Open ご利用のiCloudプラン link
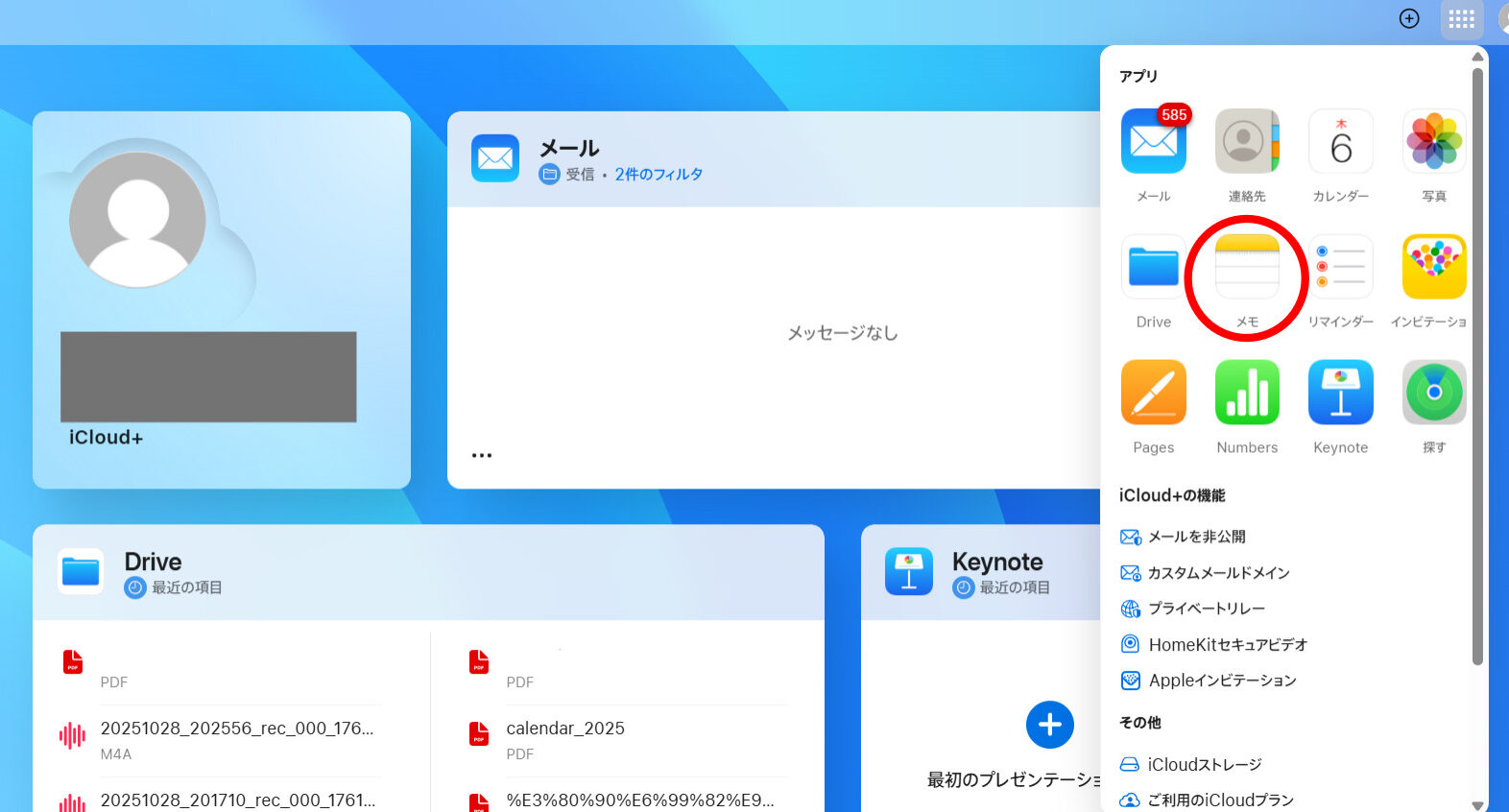1509x812 pixels. click(1207, 800)
